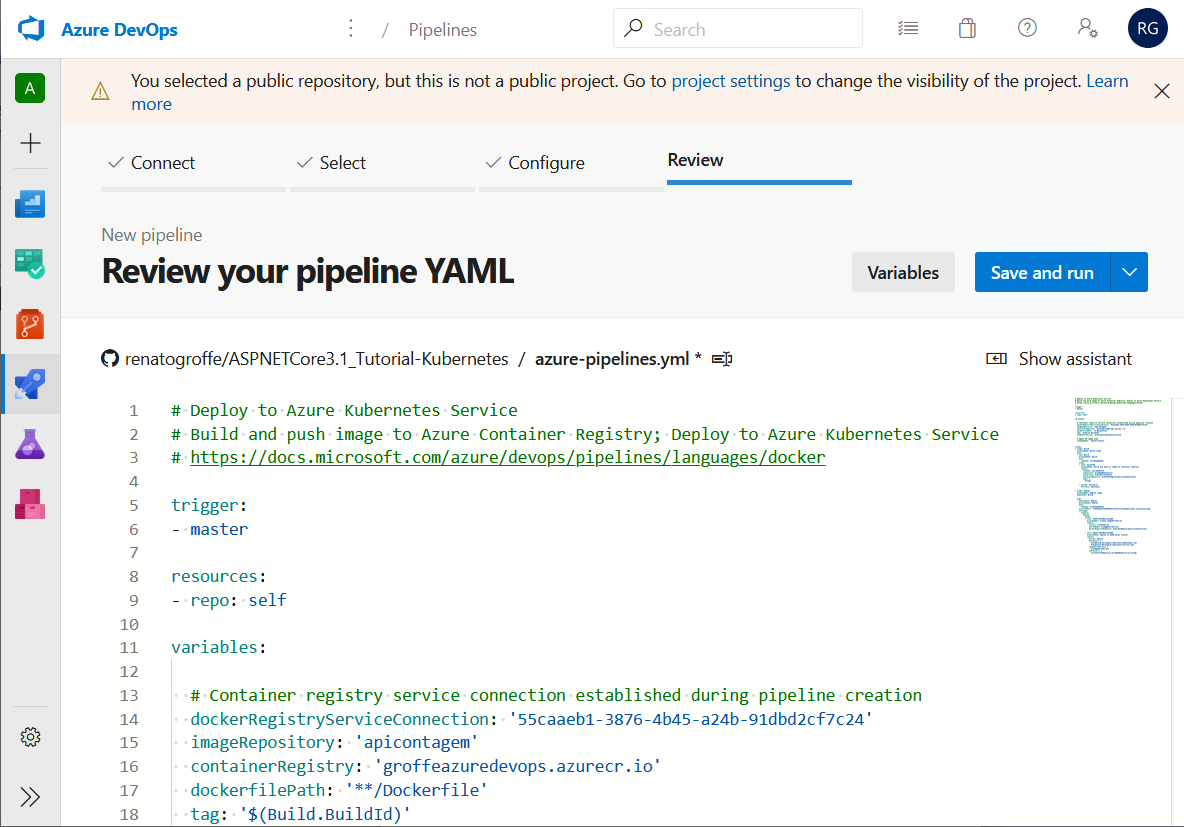Collapse the sidebar with the chevron
This screenshot has width=1184, height=827.
30,797
